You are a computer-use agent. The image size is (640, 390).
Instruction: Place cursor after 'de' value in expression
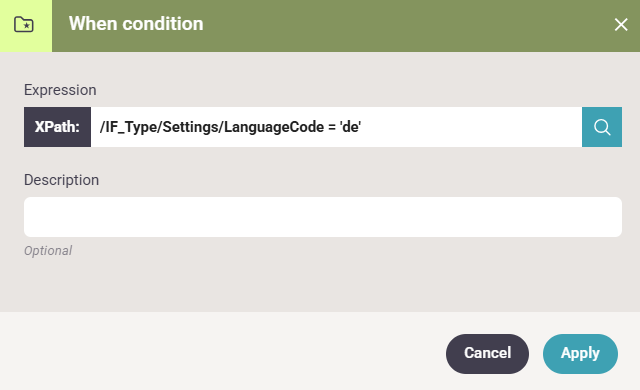click(x=361, y=127)
